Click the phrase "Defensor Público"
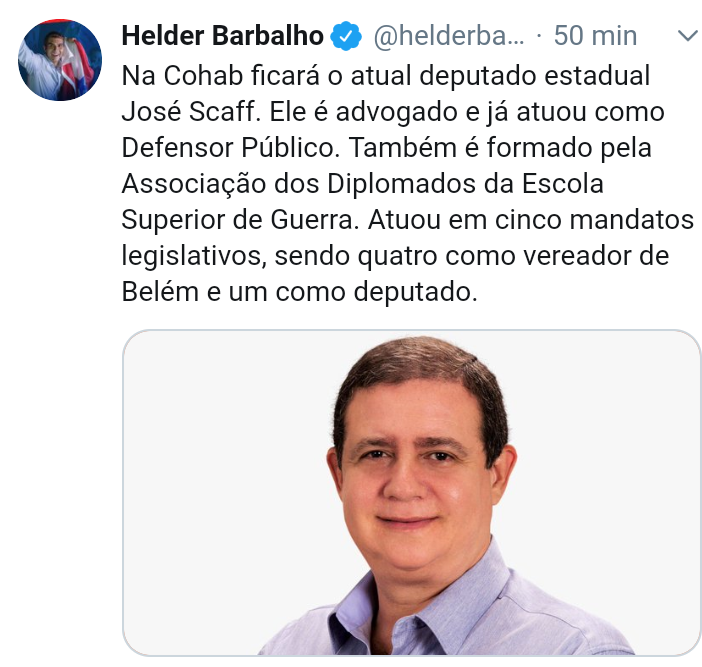702x667 pixels. tap(230, 148)
